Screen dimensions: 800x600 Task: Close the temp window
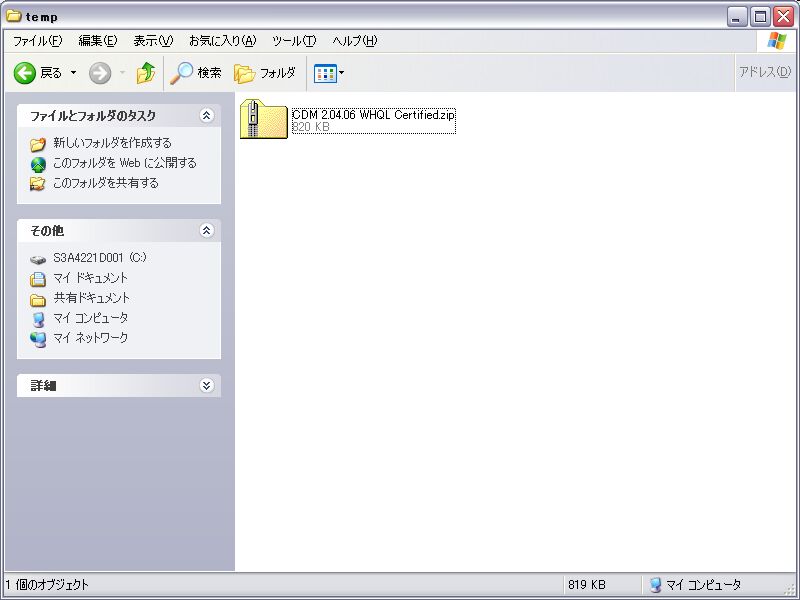(783, 17)
